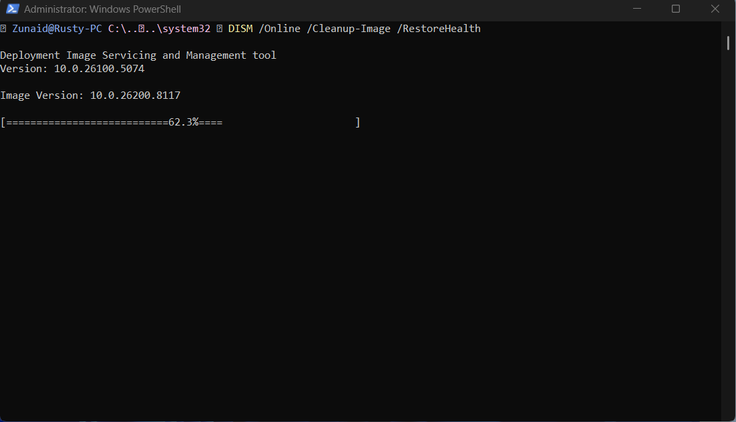Click the 'Zunaid@Rusty-PC' prompt text

click(57, 29)
